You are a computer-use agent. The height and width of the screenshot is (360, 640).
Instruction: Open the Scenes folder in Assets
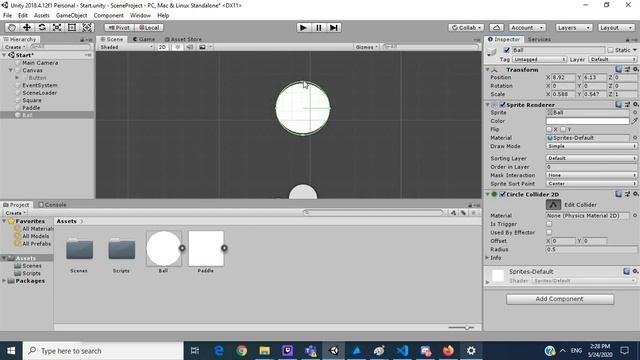coord(79,249)
